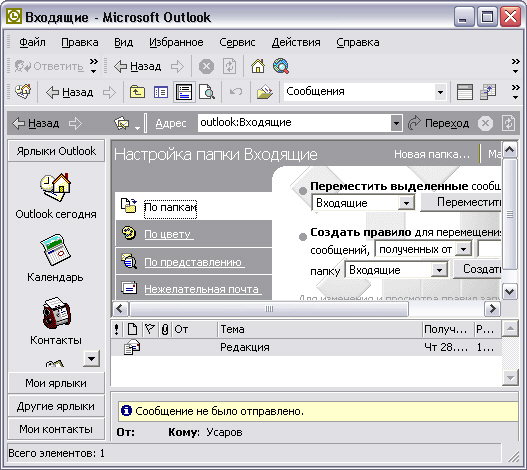Image resolution: width=527 pixels, height=470 pixels.
Task: Click the Нежелательная почта link
Action: coord(203,289)
